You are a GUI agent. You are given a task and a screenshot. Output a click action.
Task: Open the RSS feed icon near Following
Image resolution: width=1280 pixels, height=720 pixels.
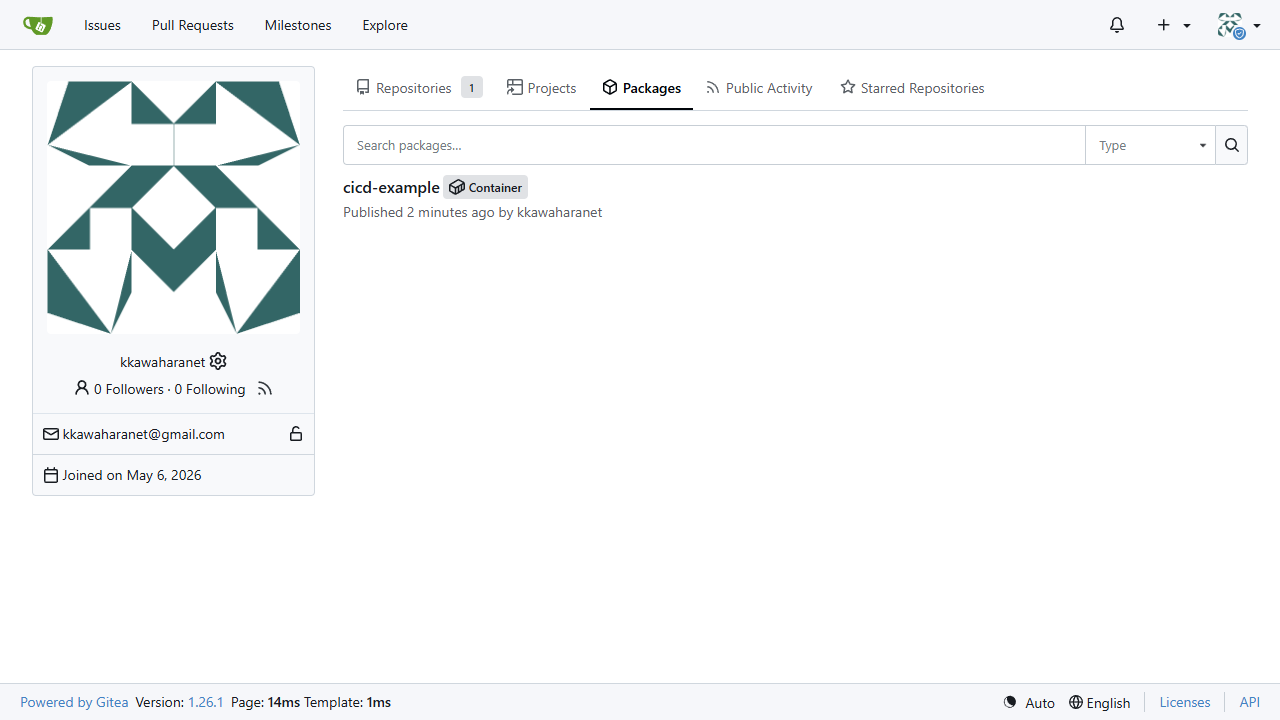pyautogui.click(x=265, y=389)
